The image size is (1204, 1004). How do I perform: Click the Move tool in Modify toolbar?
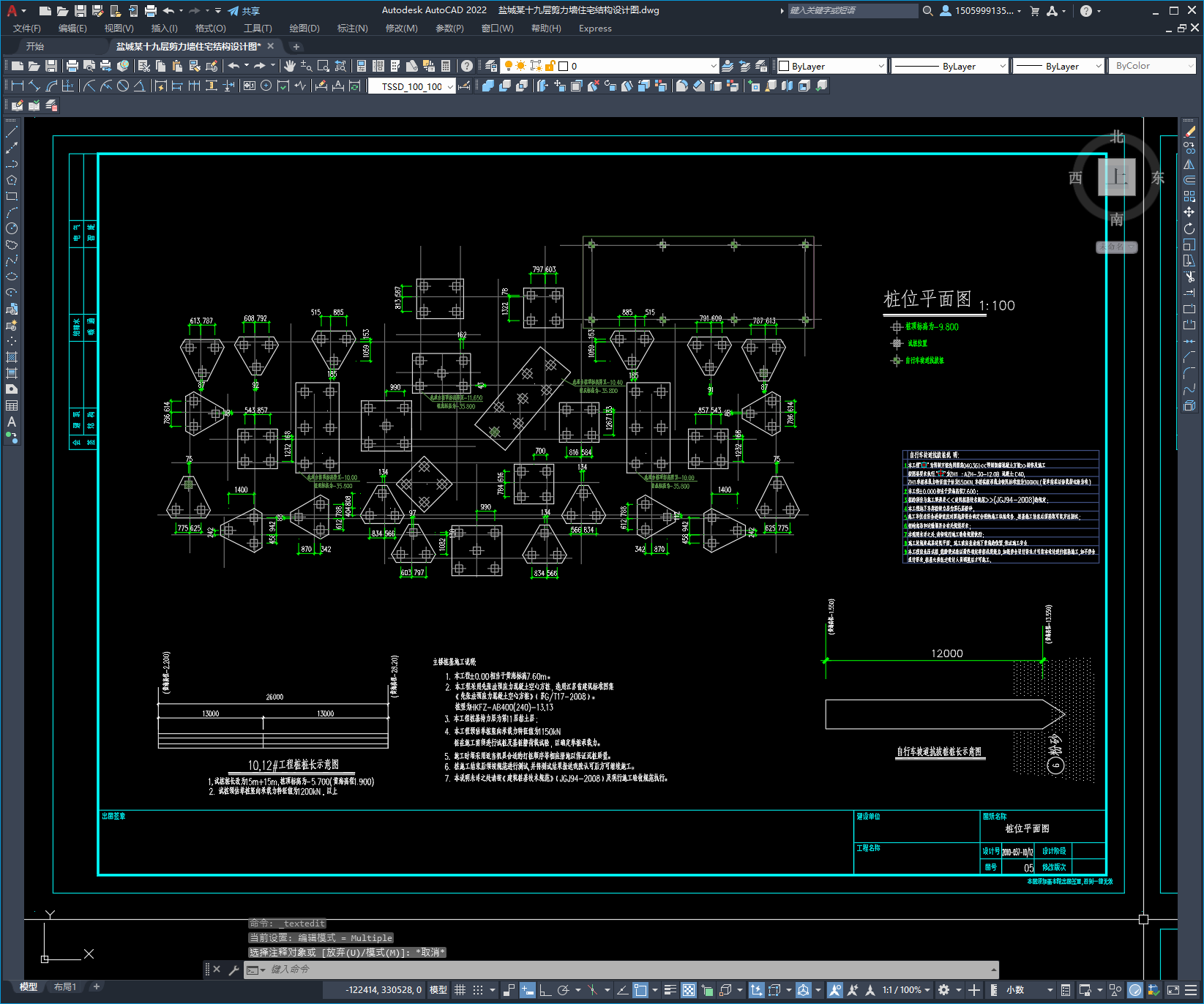[x=1189, y=212]
